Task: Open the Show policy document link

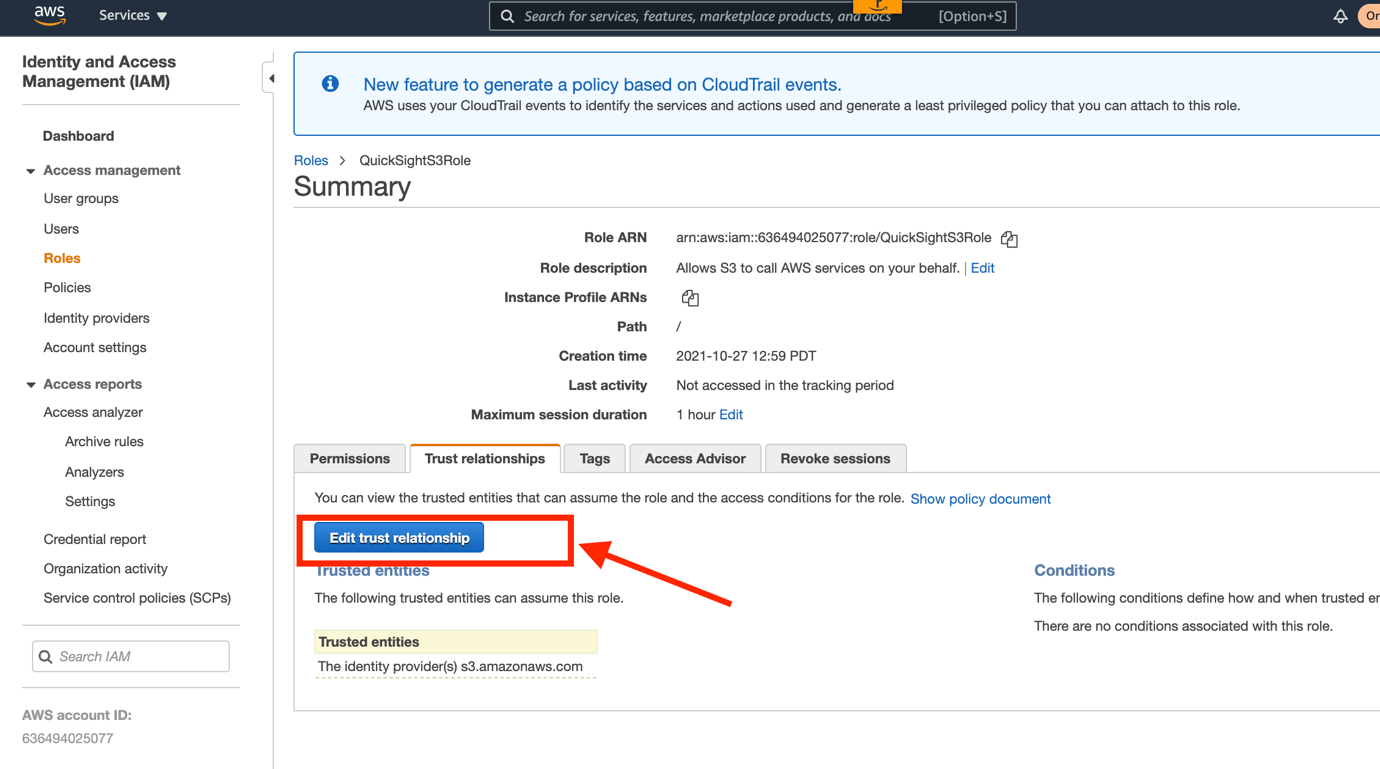Action: [980, 499]
